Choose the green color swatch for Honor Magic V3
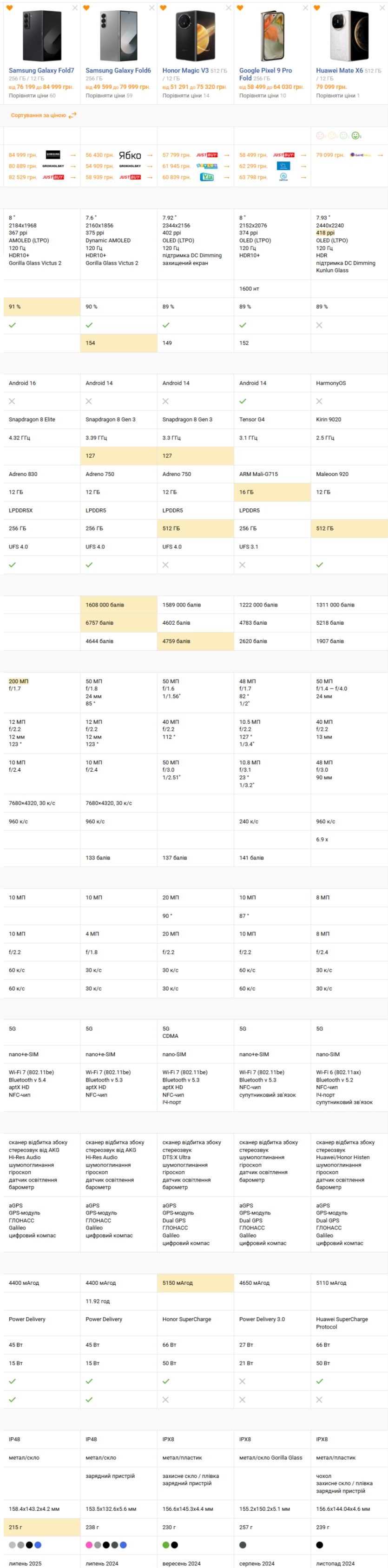The image size is (388, 1568). [x=165, y=1545]
